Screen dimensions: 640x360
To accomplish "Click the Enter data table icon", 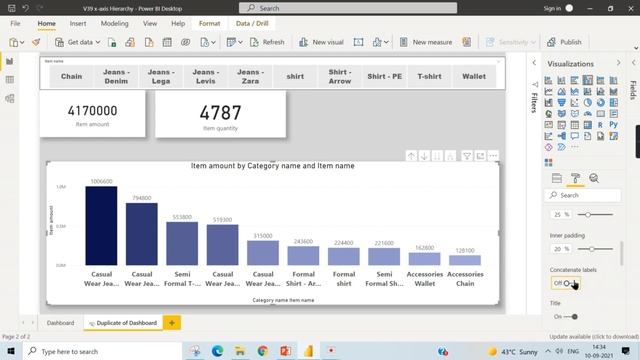I will click(x=167, y=42).
